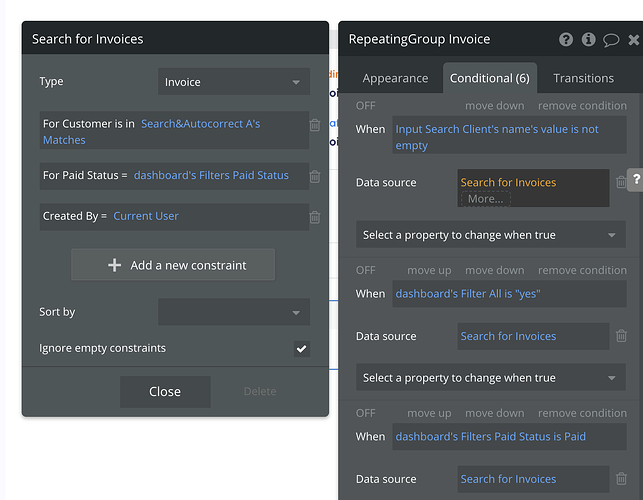Click trash icon next to Filter All condition's data source
Image resolution: width=643 pixels, height=500 pixels.
click(x=621, y=337)
